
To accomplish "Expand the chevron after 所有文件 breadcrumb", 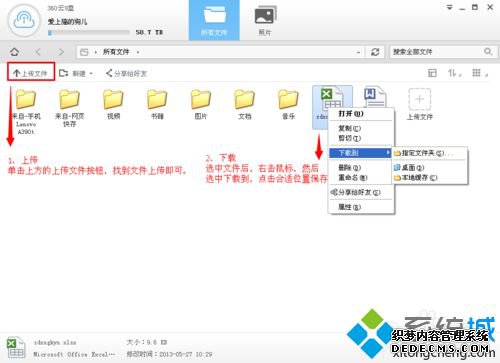I will pyautogui.click(x=138, y=52).
